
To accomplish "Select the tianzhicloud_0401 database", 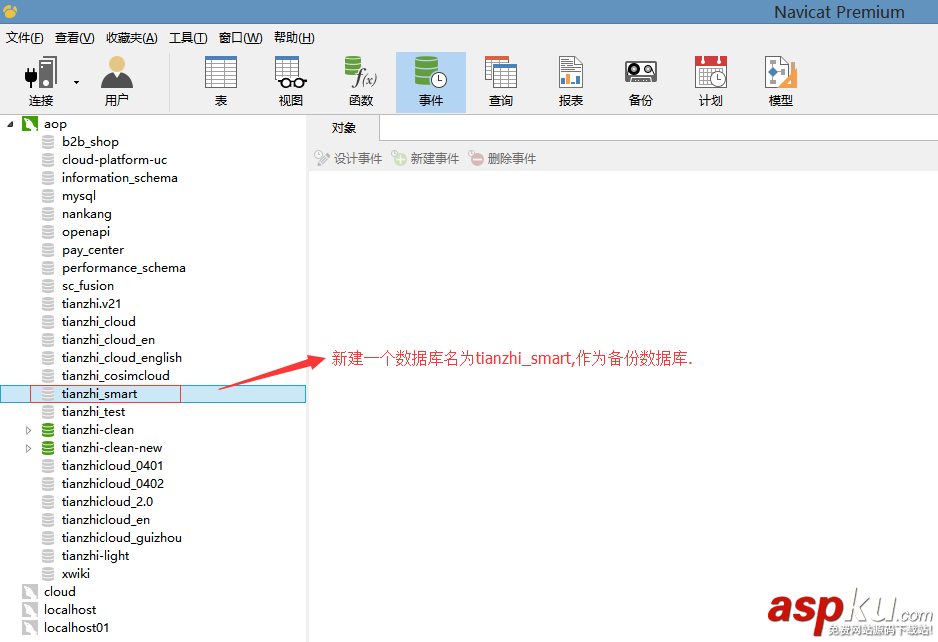I will pos(112,465).
